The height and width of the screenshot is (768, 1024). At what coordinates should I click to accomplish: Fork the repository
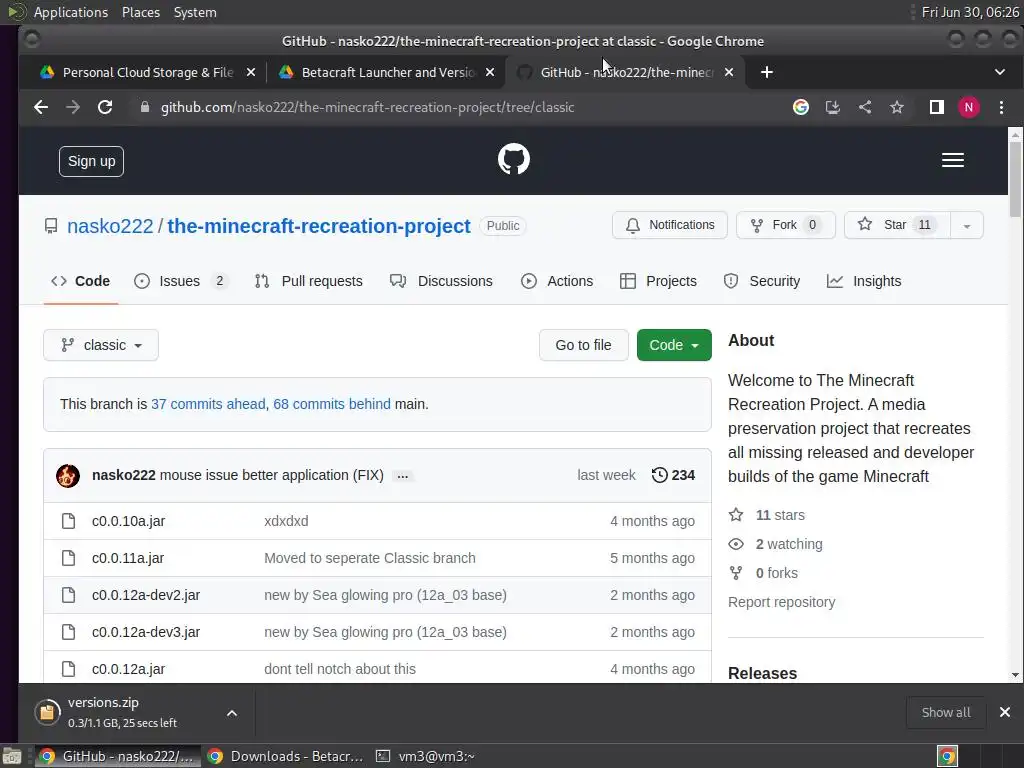tap(786, 225)
